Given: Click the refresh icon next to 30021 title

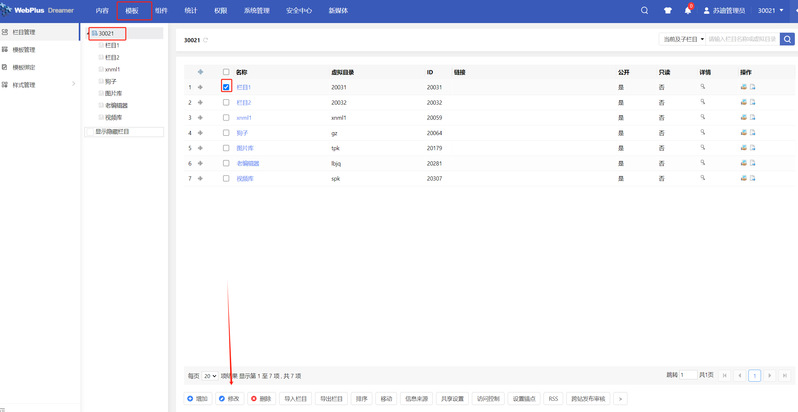Looking at the screenshot, I should 206,40.
